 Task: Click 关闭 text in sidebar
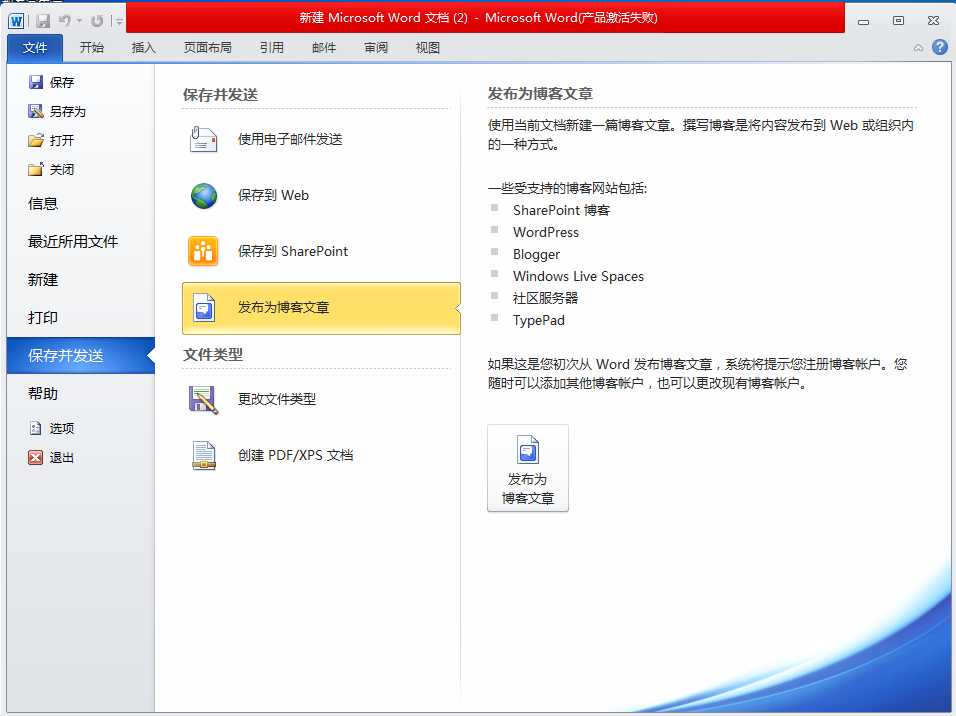tap(62, 170)
